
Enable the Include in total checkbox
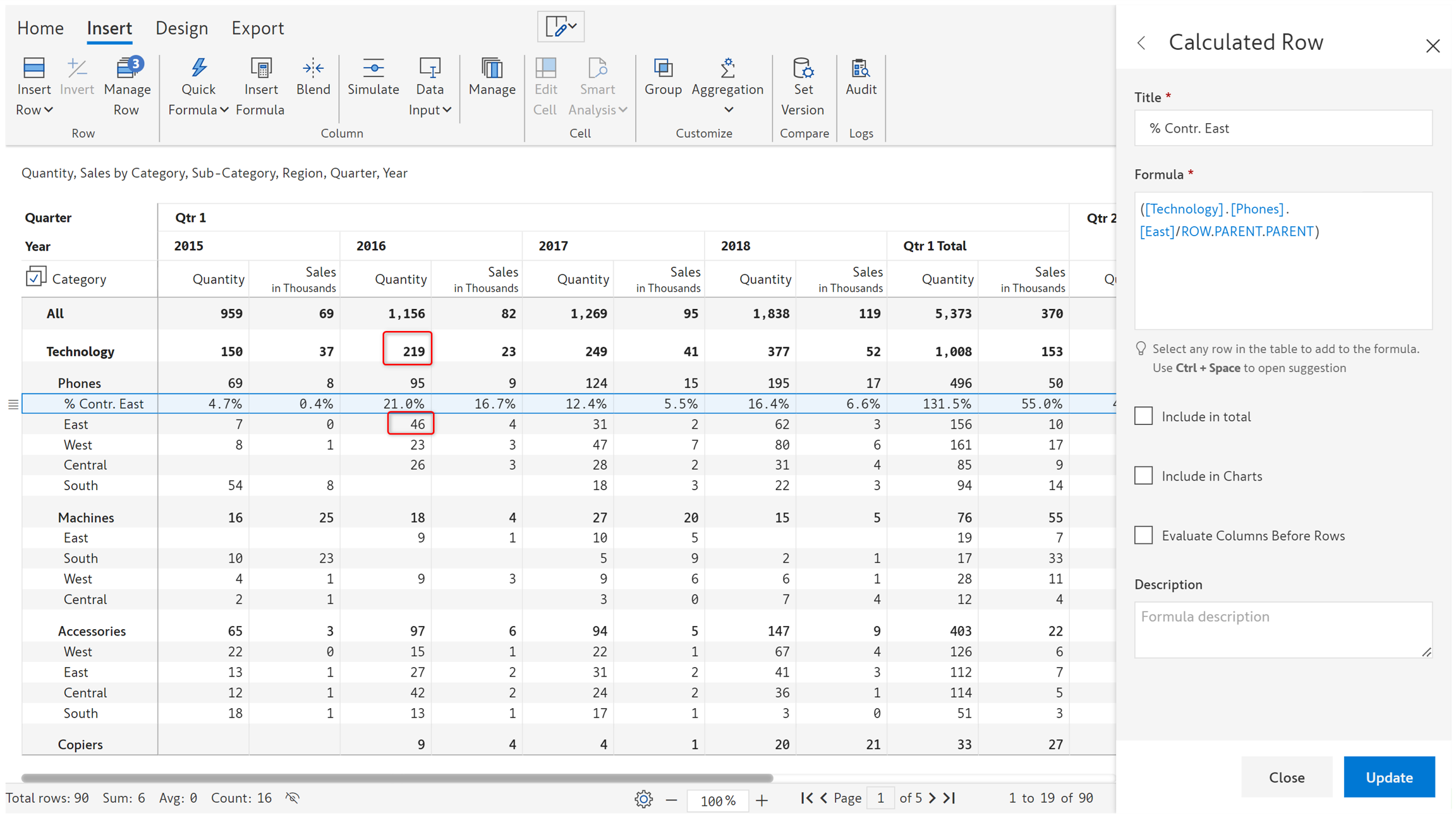[1143, 416]
